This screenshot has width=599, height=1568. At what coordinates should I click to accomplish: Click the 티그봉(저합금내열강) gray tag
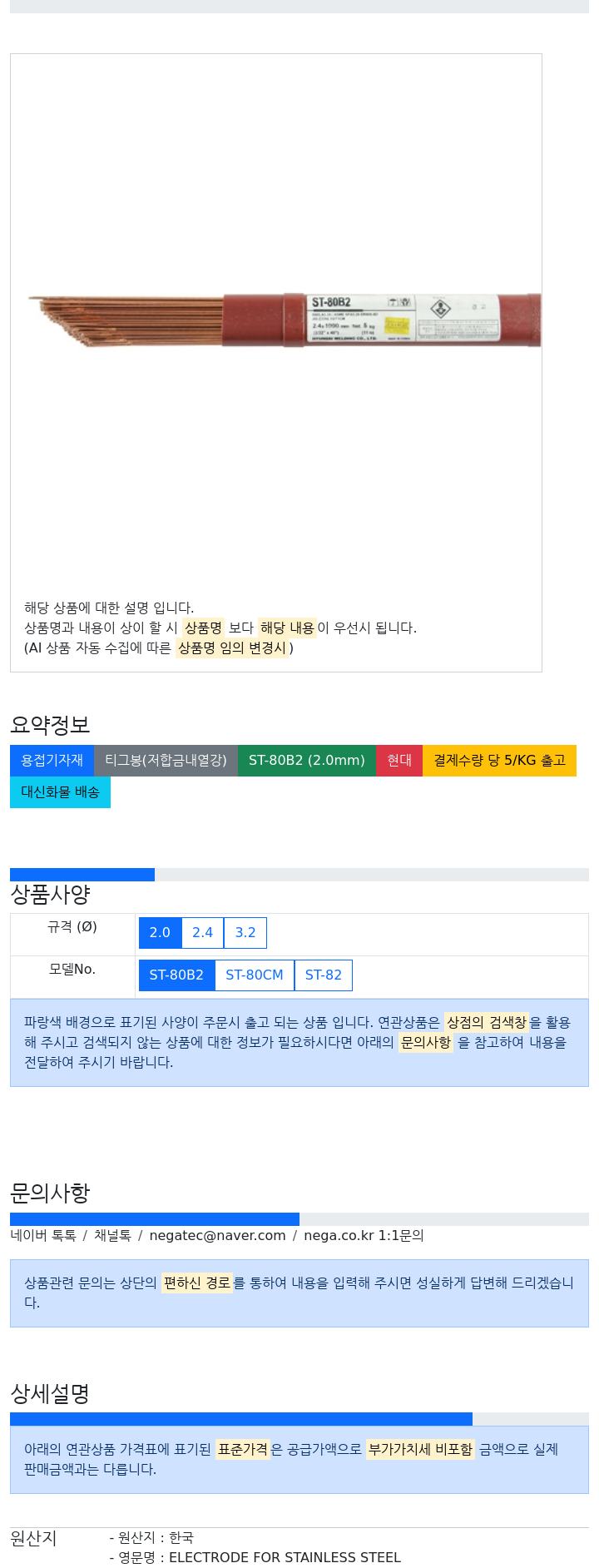pyautogui.click(x=166, y=761)
